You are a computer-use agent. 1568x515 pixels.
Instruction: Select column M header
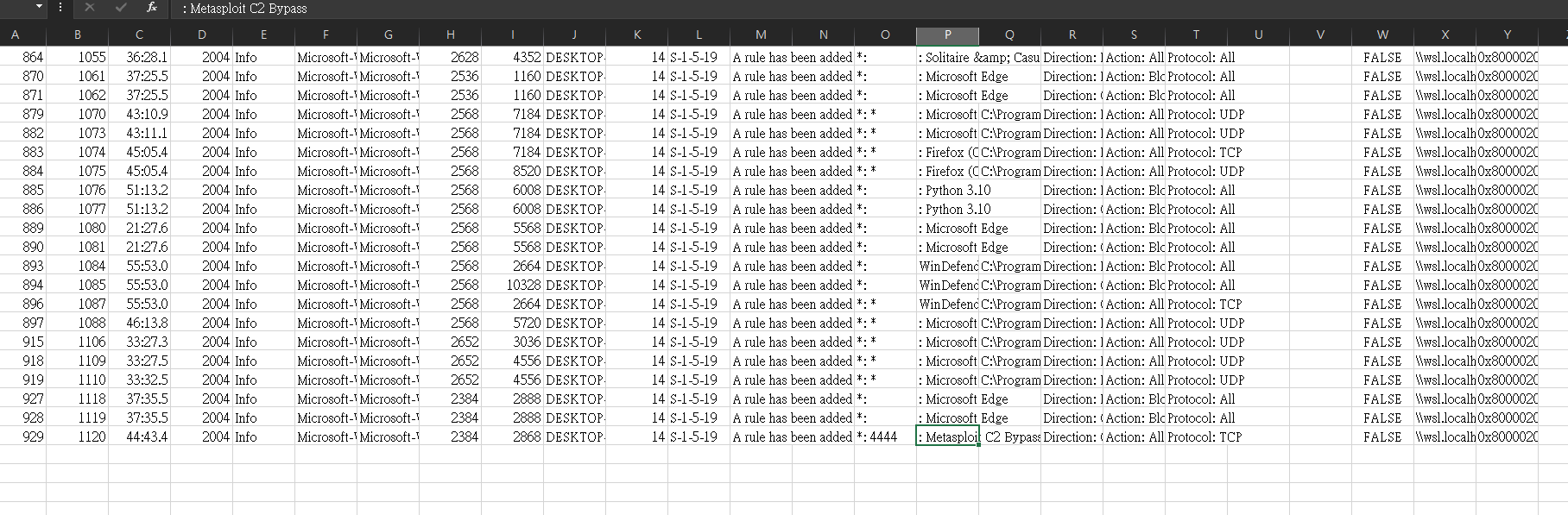pyautogui.click(x=762, y=35)
